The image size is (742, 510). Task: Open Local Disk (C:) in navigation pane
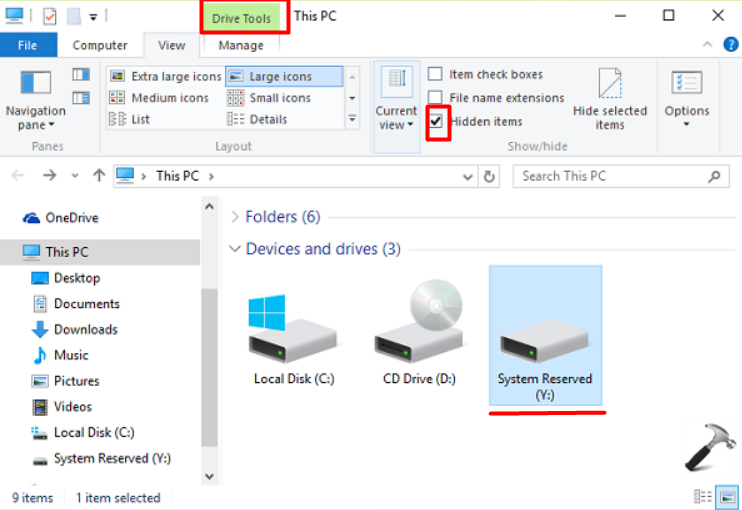[x=83, y=432]
